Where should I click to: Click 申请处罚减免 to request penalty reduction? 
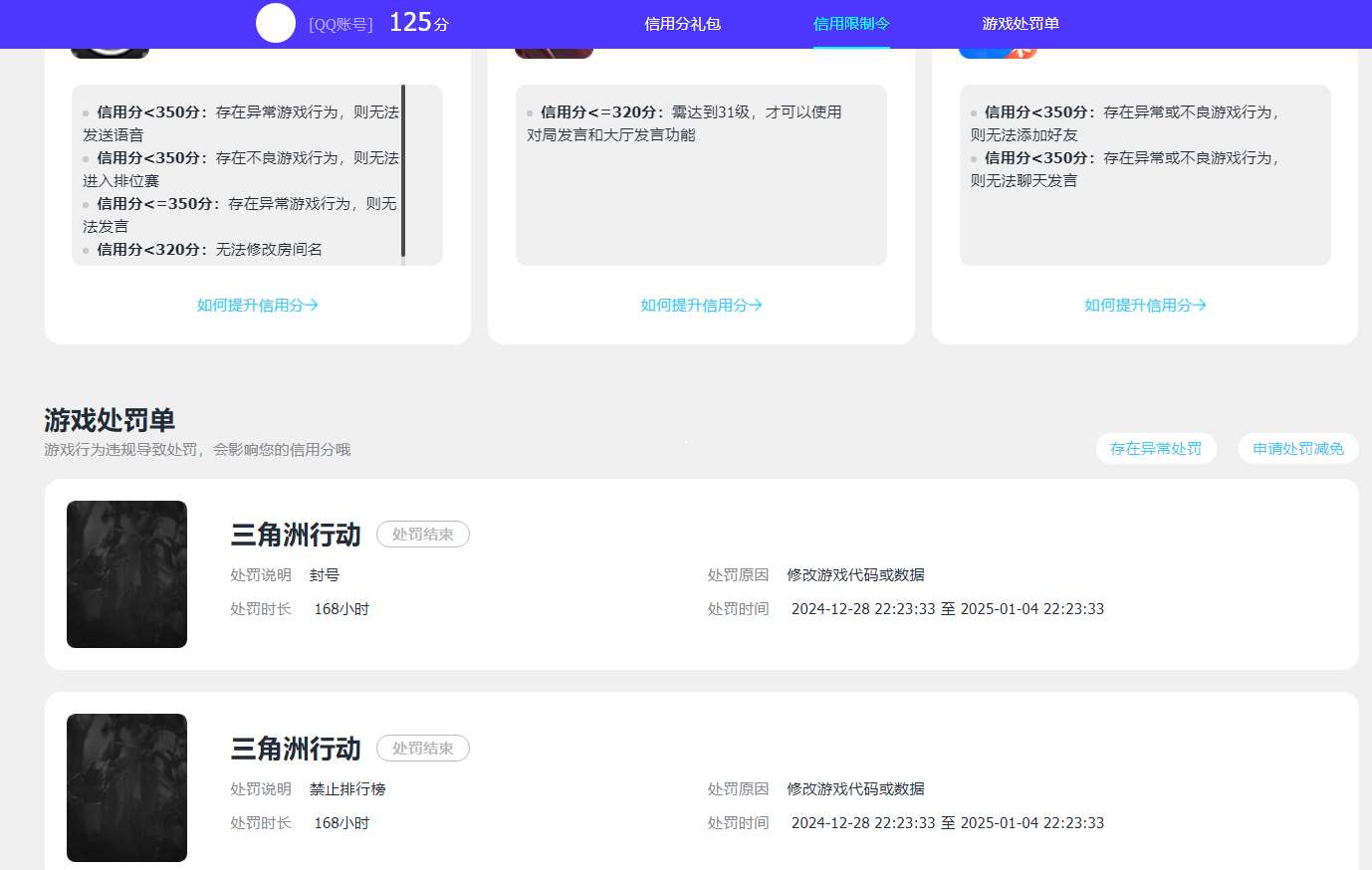[x=1297, y=448]
